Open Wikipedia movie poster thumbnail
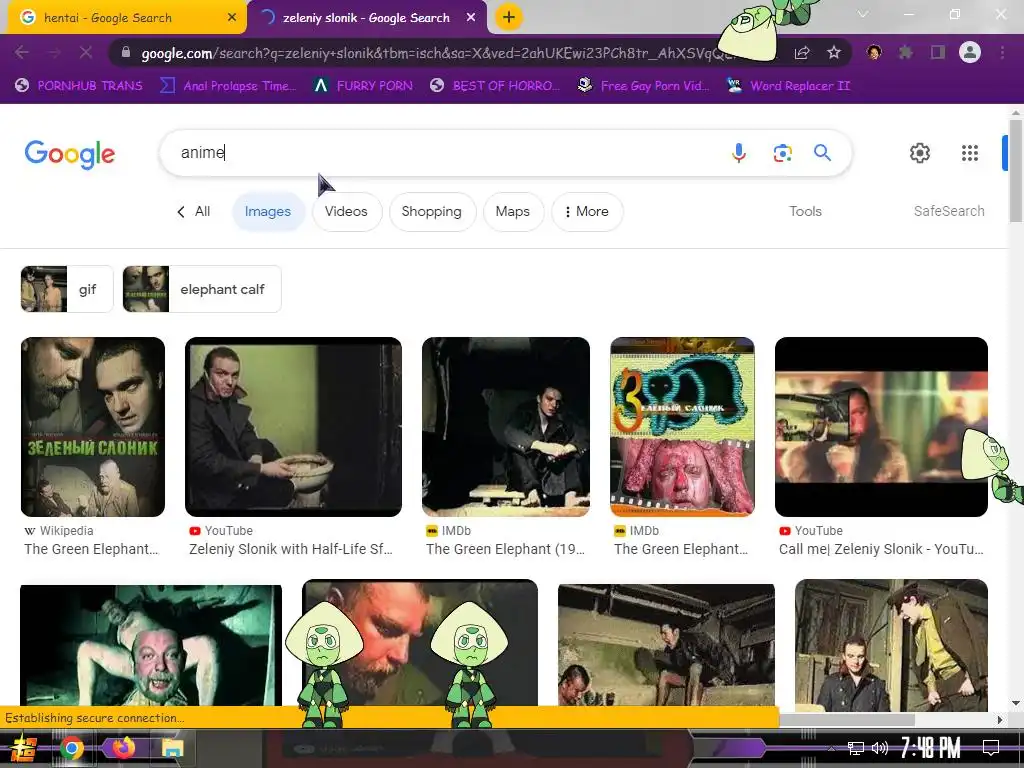Image resolution: width=1024 pixels, height=768 pixels. (x=93, y=427)
